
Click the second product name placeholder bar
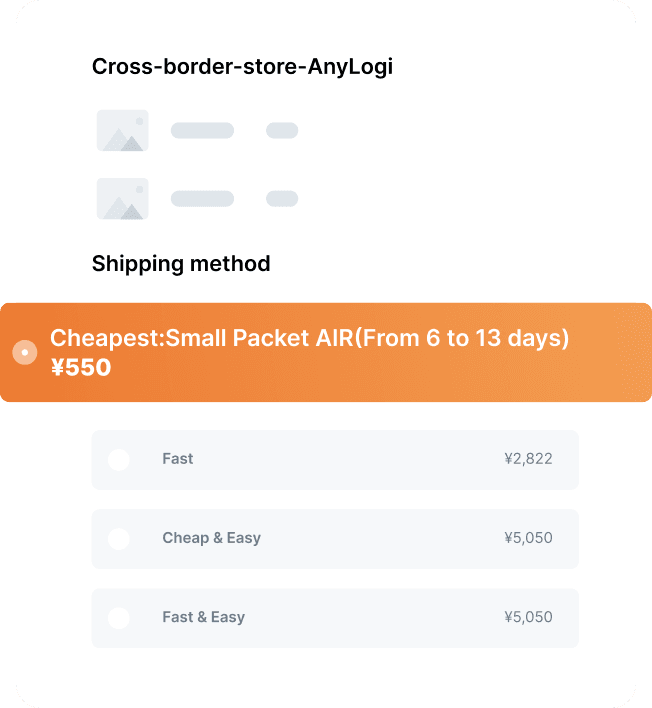[x=202, y=199]
